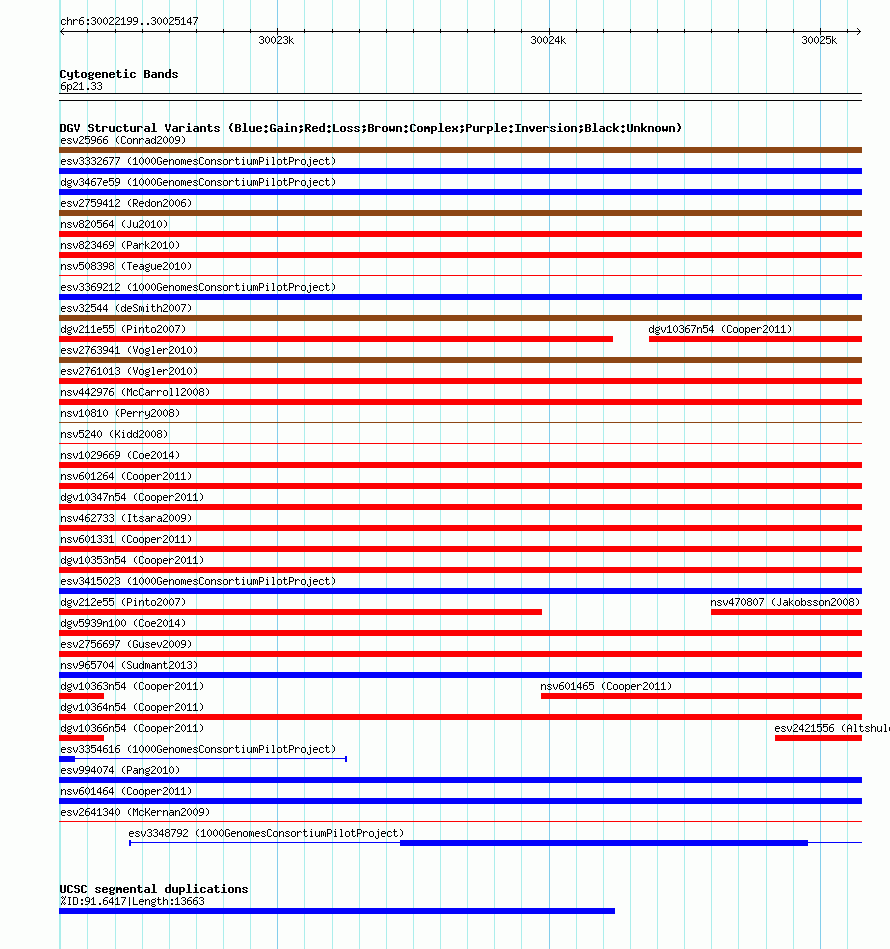Open esv3348792 variant label
Viewport: 890px width, 949px height.
[x=266, y=833]
